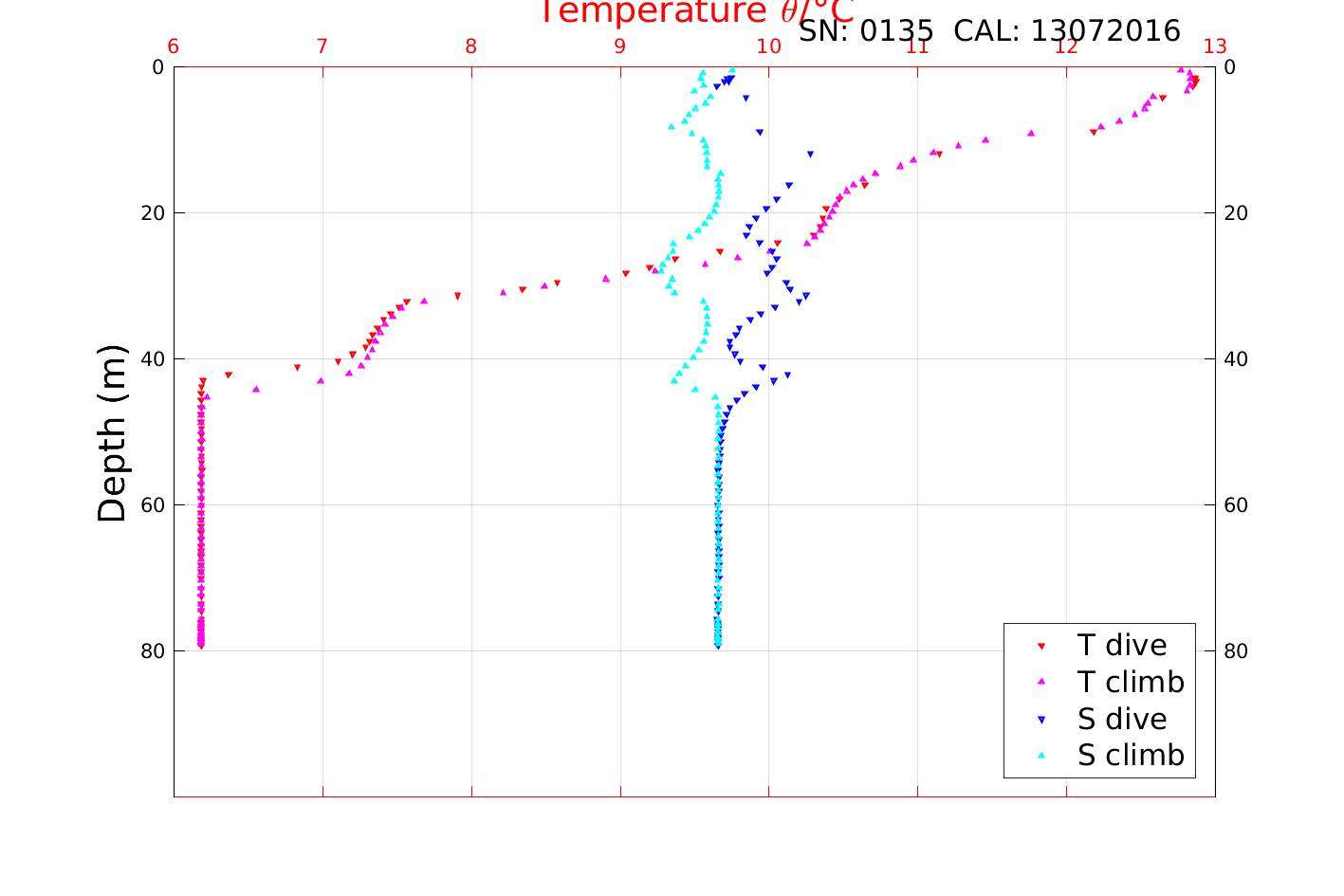
Task: Click the 'T dive' legend entry
Action: [1122, 645]
